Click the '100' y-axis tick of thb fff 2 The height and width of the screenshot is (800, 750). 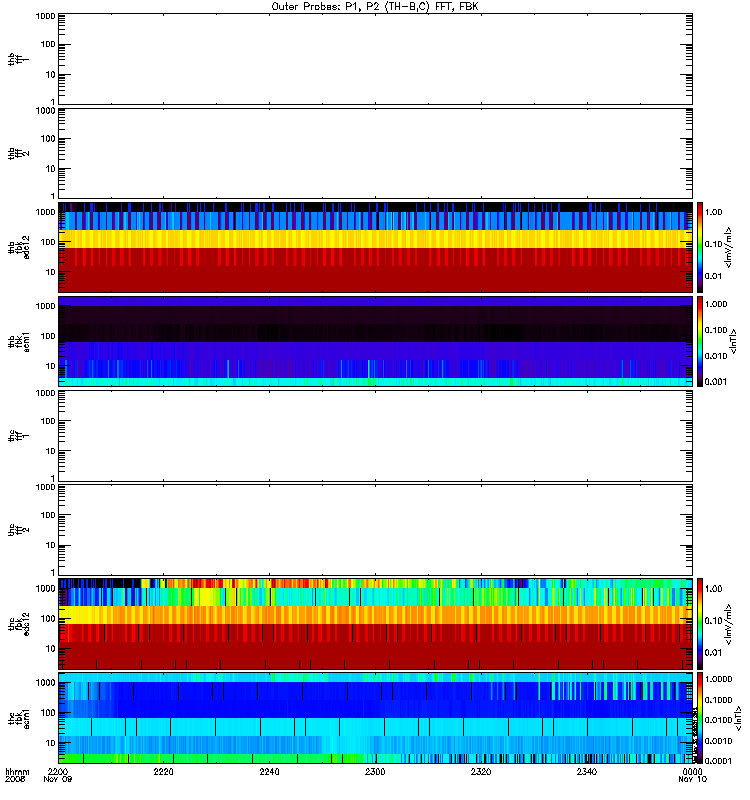point(48,139)
